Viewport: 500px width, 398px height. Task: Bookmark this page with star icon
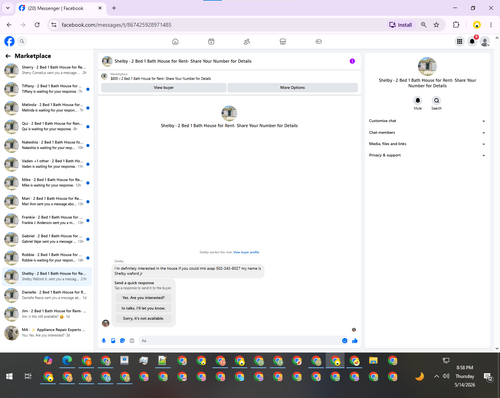coord(436,25)
